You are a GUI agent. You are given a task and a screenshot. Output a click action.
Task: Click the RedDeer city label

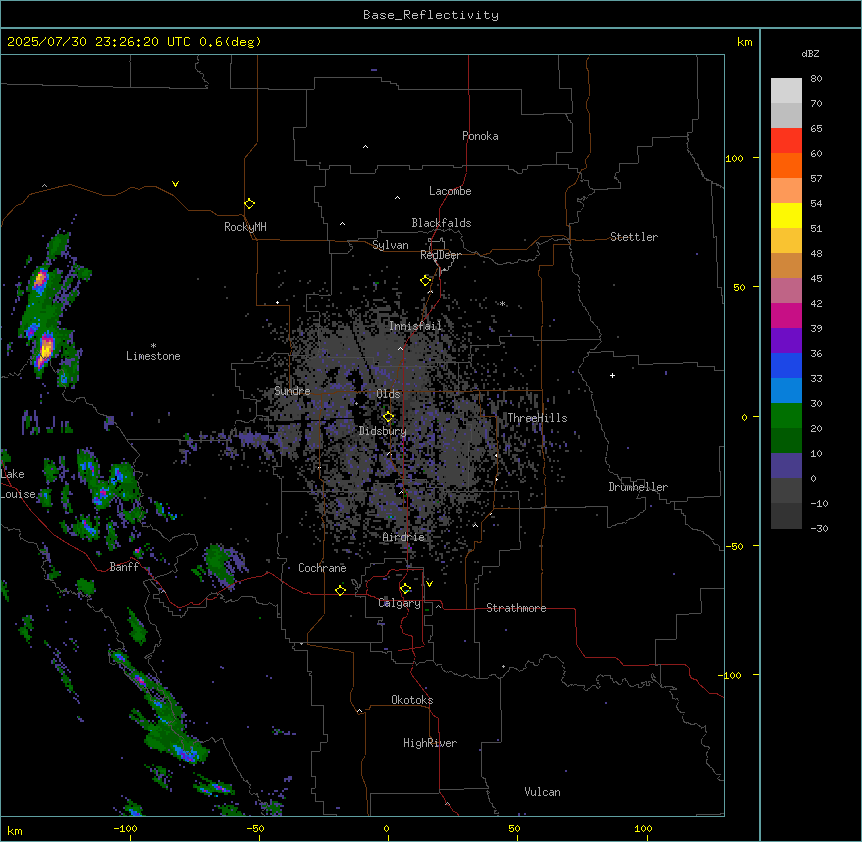coord(440,255)
